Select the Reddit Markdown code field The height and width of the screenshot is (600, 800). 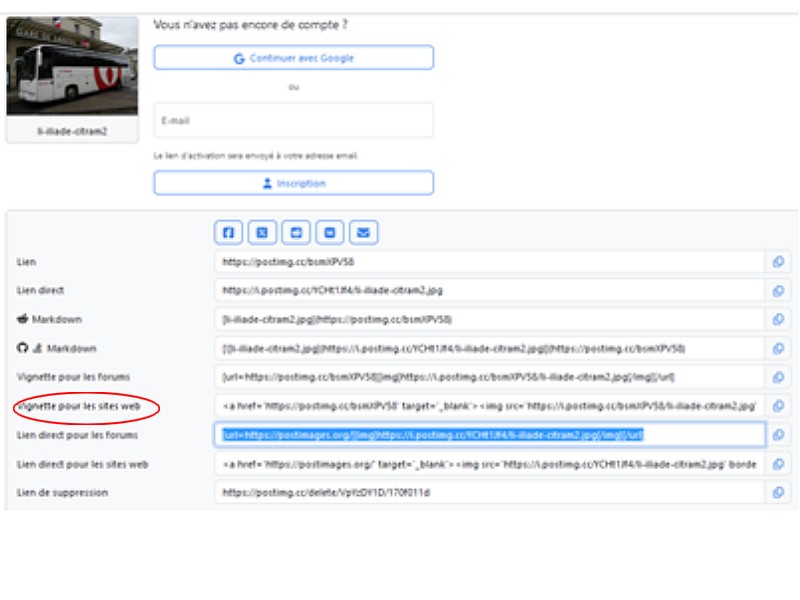pos(489,319)
